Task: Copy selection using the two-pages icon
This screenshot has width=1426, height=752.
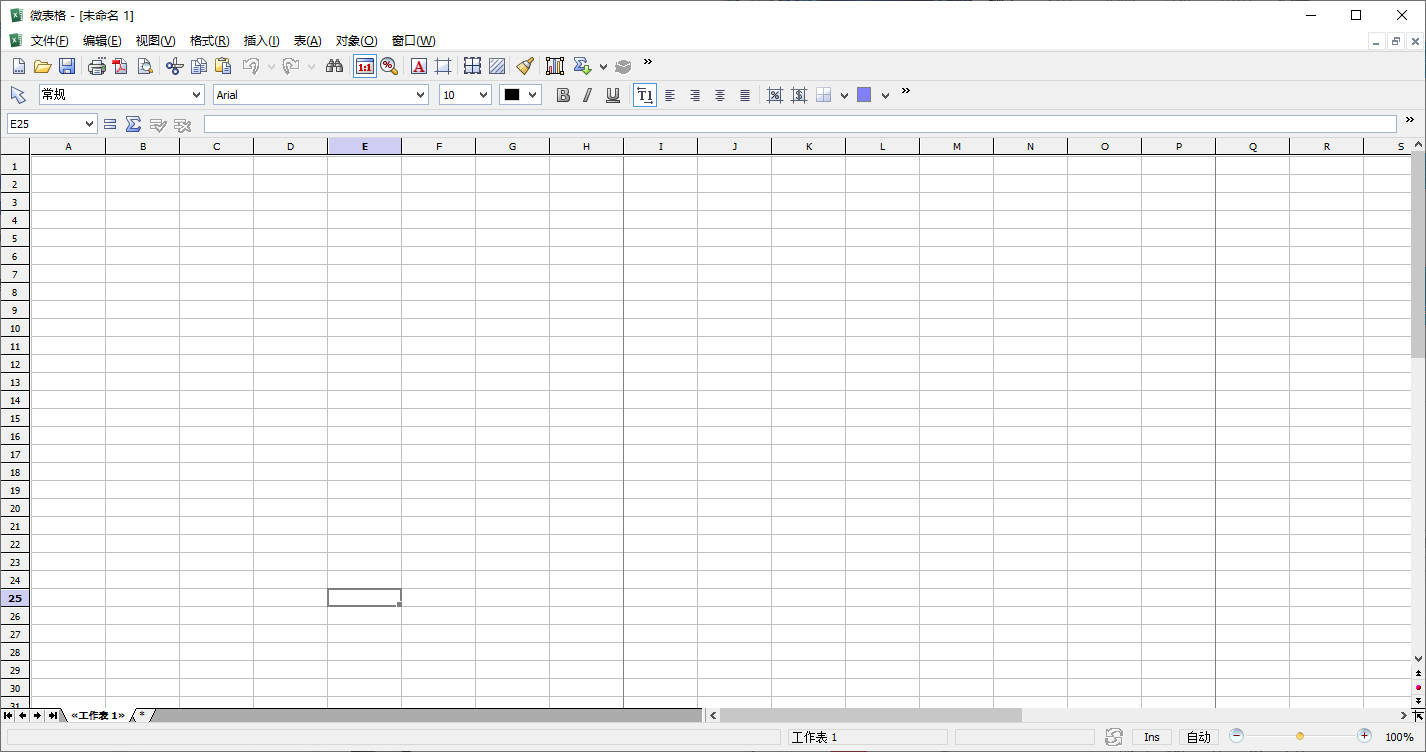Action: pyautogui.click(x=199, y=67)
